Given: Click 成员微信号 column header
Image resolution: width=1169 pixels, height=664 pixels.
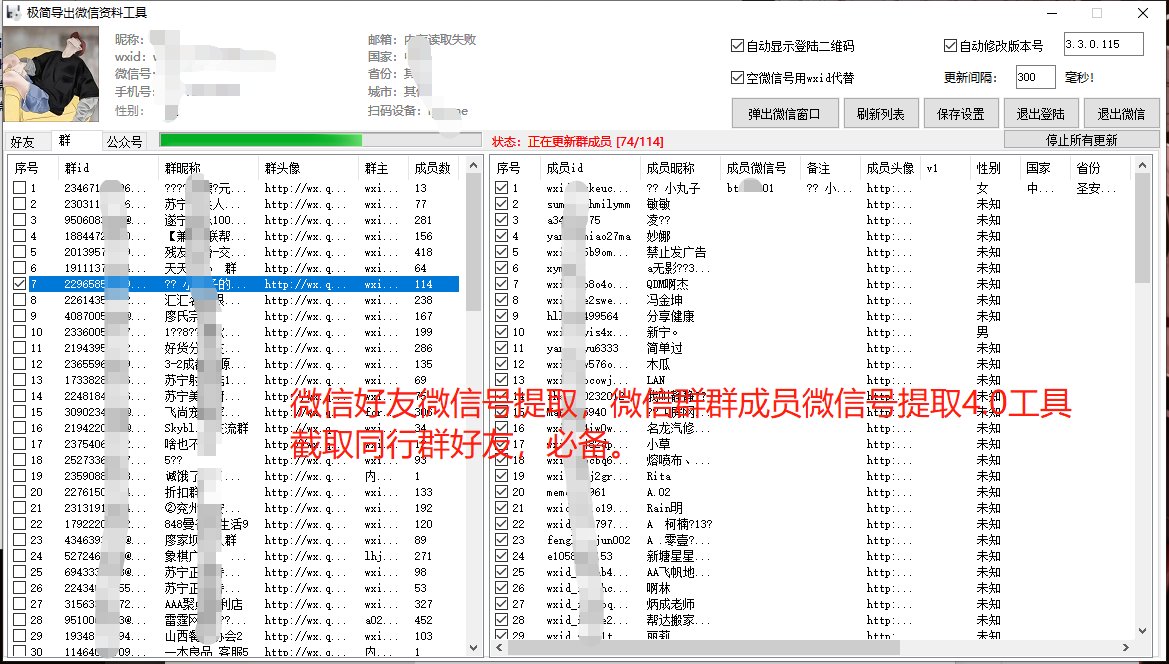Looking at the screenshot, I should point(760,168).
